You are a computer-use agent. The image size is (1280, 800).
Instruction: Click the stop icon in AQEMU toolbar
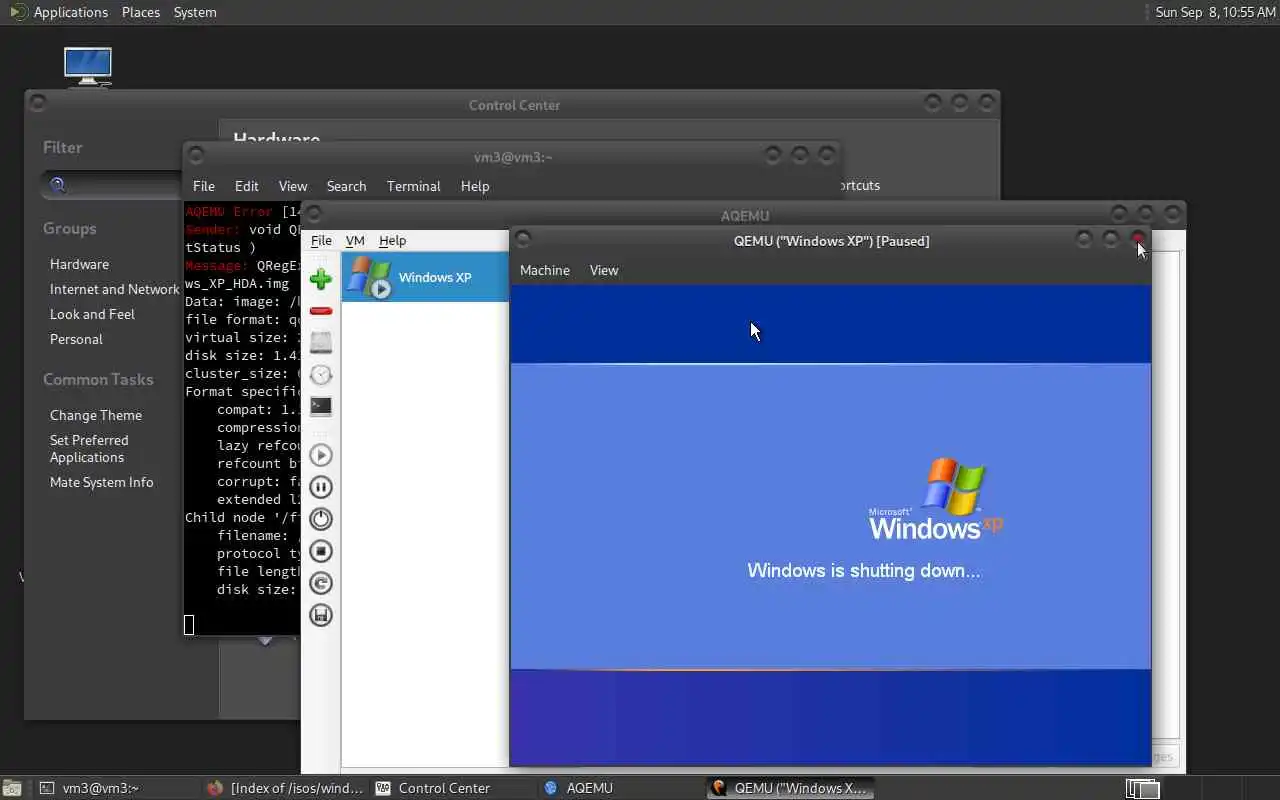click(x=321, y=551)
